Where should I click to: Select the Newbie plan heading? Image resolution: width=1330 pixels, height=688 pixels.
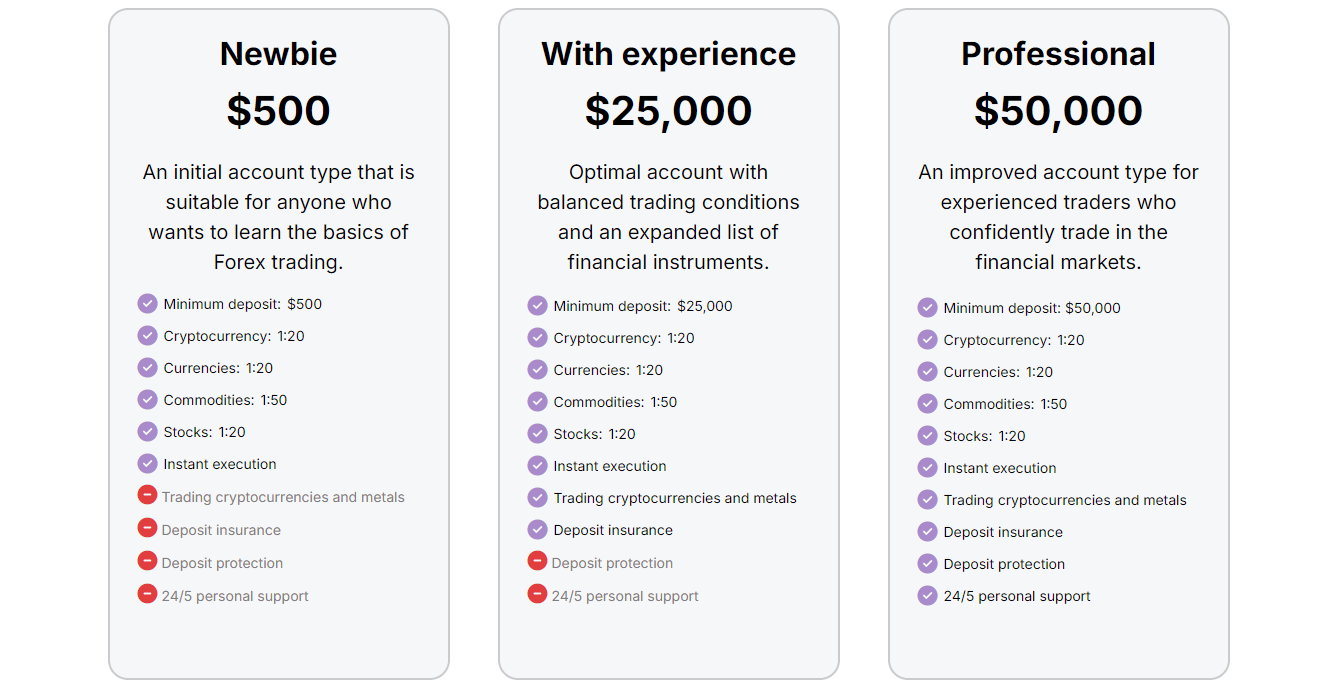[279, 54]
